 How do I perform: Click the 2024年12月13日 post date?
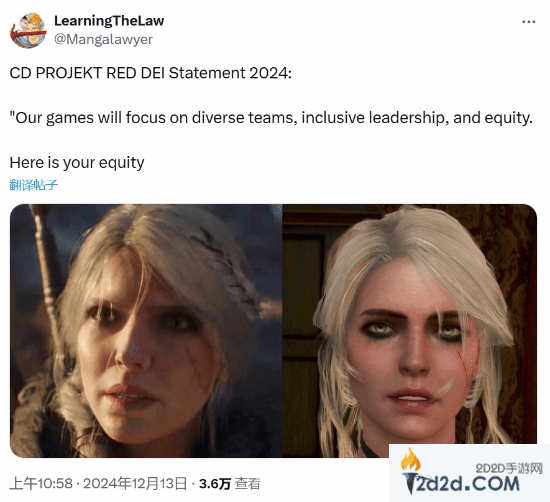click(135, 483)
